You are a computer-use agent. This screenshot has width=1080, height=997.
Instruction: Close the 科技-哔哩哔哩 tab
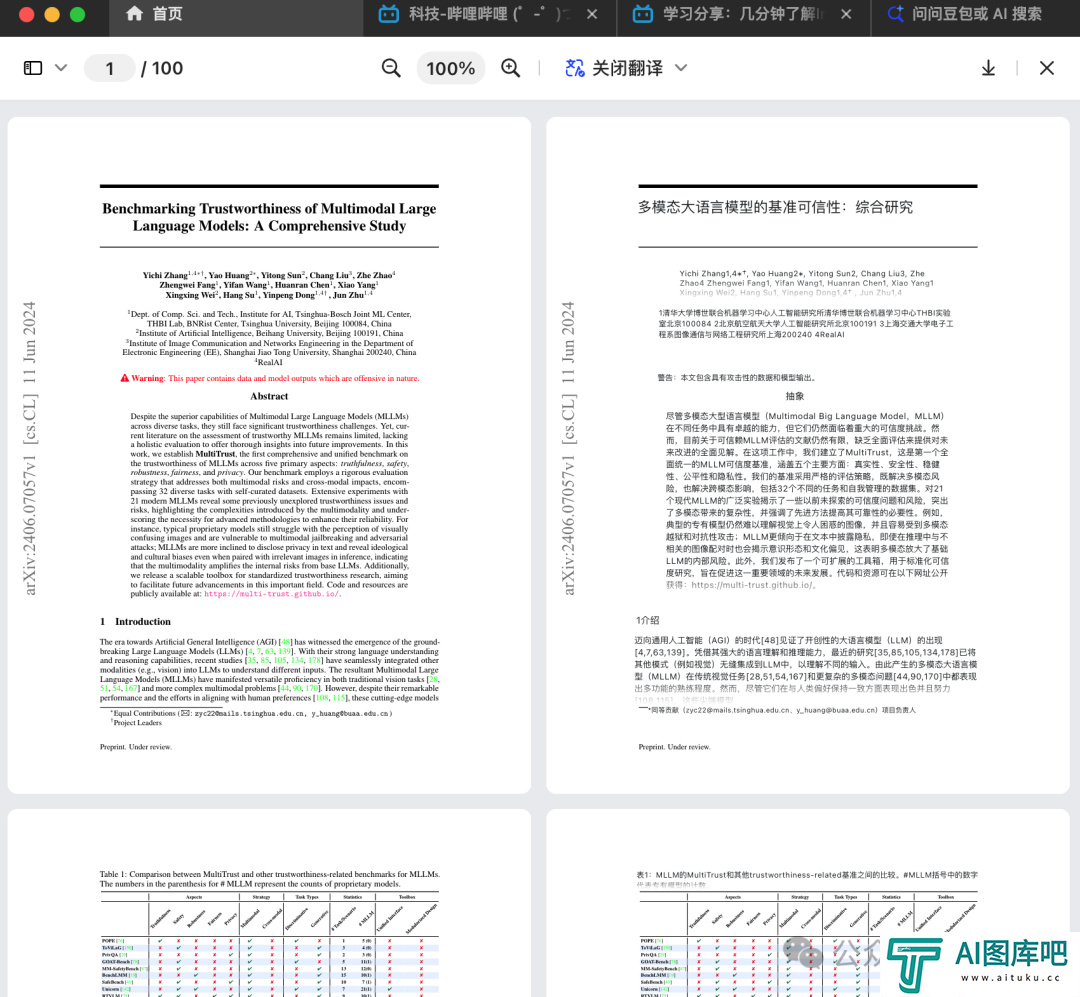pyautogui.click(x=592, y=14)
